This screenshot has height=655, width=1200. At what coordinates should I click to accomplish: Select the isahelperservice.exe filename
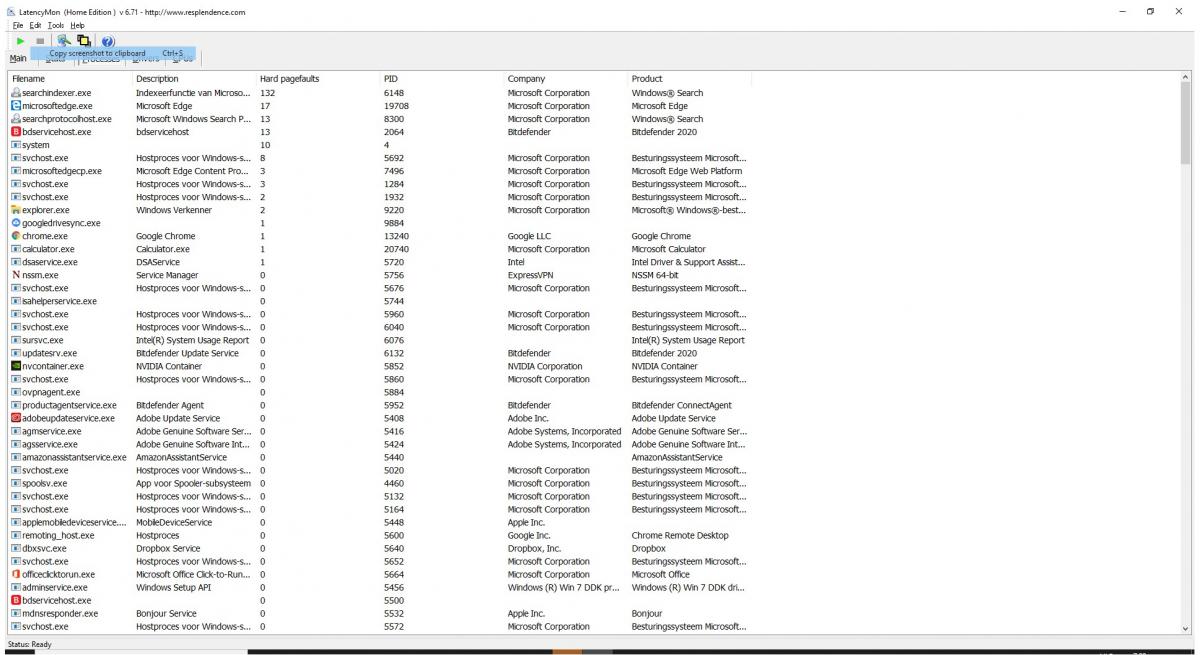pos(60,301)
